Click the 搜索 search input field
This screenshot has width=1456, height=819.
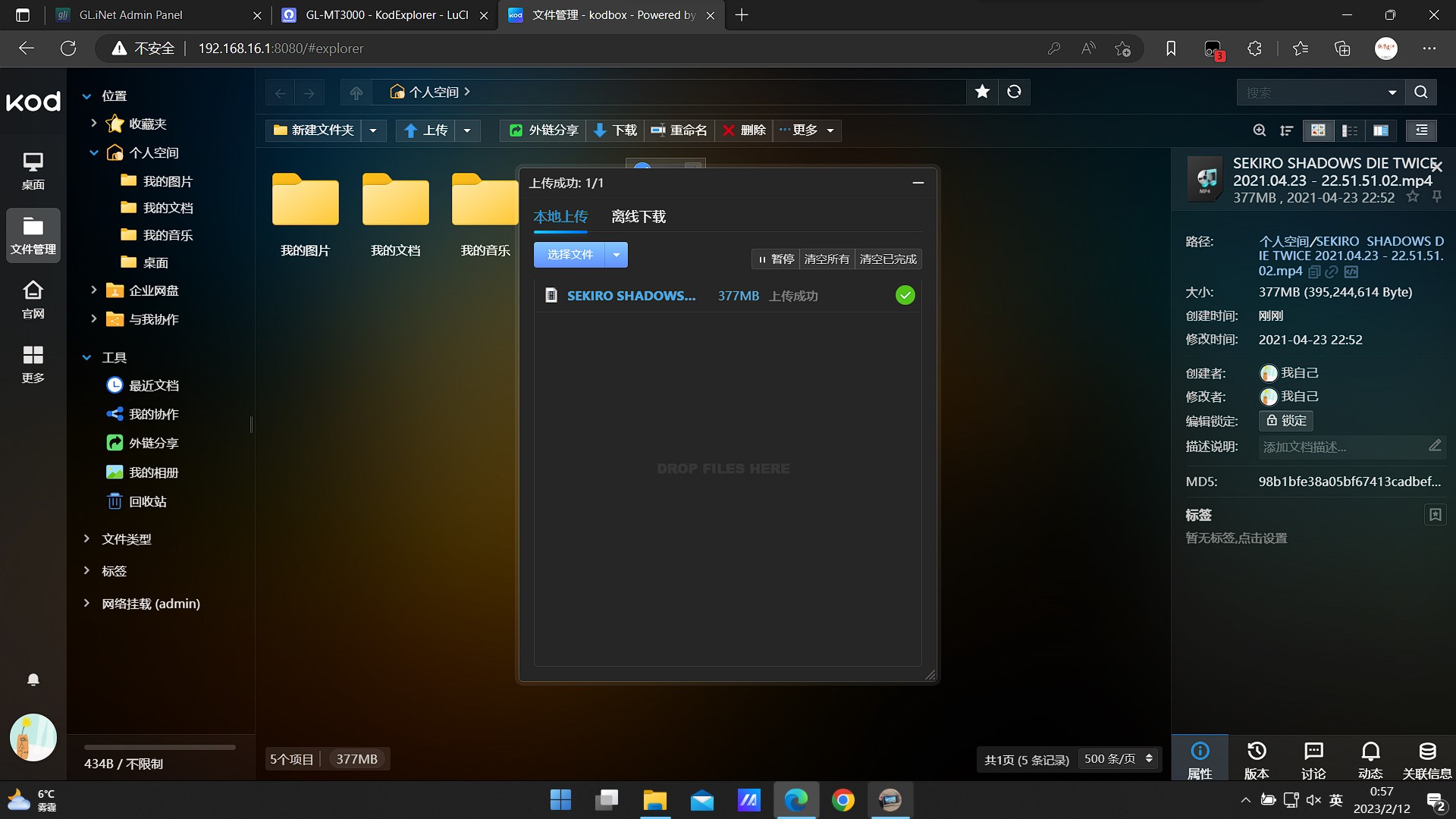[x=1312, y=93]
